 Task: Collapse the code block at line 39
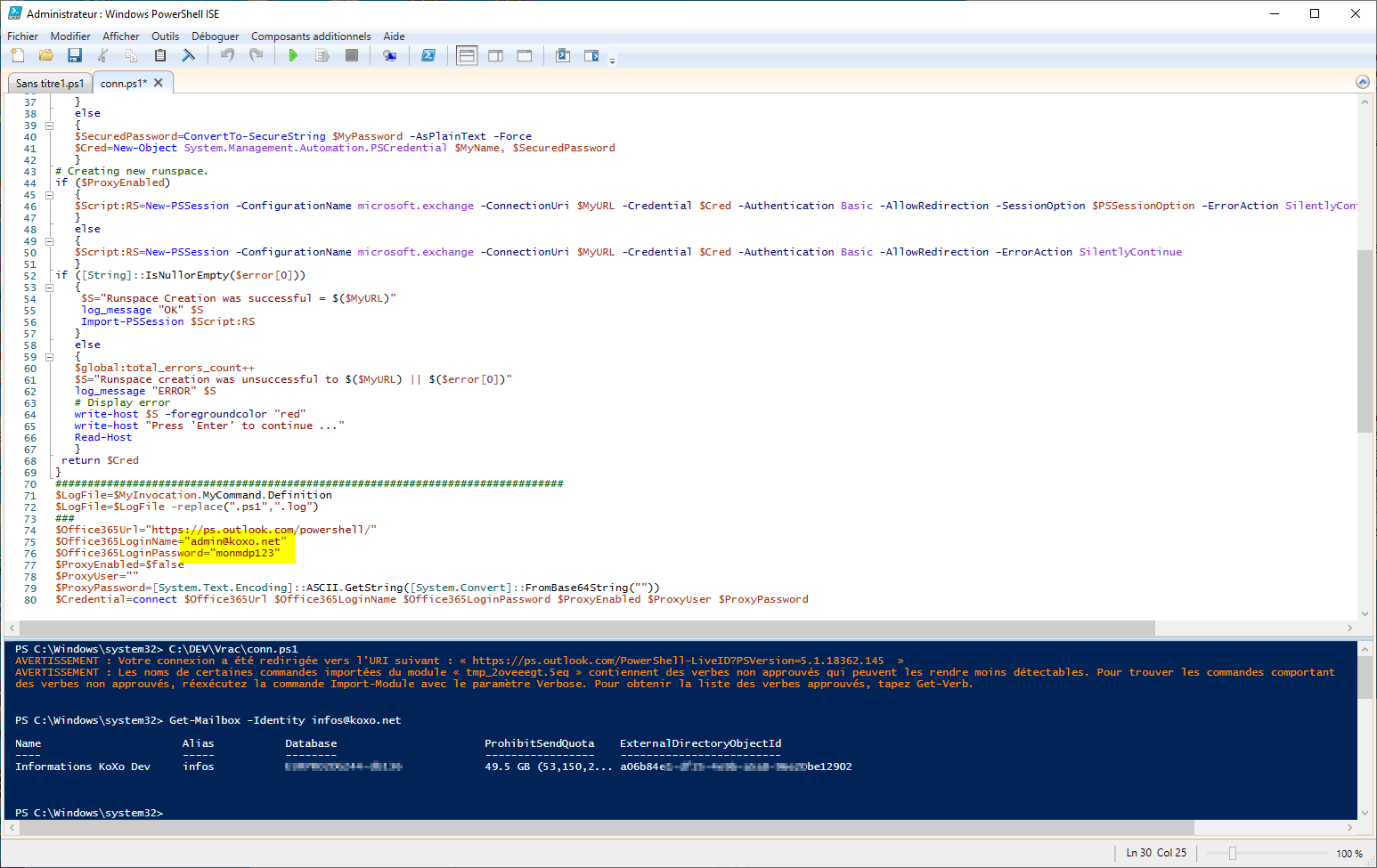click(x=50, y=126)
